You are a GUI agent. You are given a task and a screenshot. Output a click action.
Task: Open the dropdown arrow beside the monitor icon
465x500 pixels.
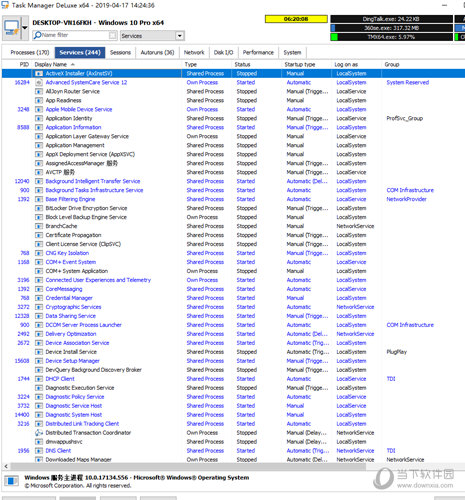coord(25,28)
